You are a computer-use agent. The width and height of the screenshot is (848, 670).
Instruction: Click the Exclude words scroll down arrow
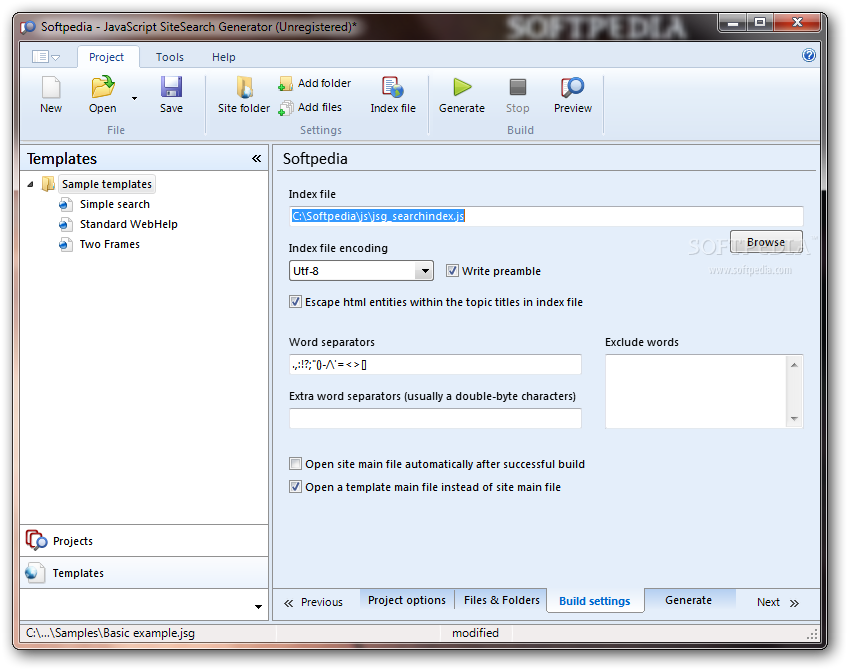794,419
